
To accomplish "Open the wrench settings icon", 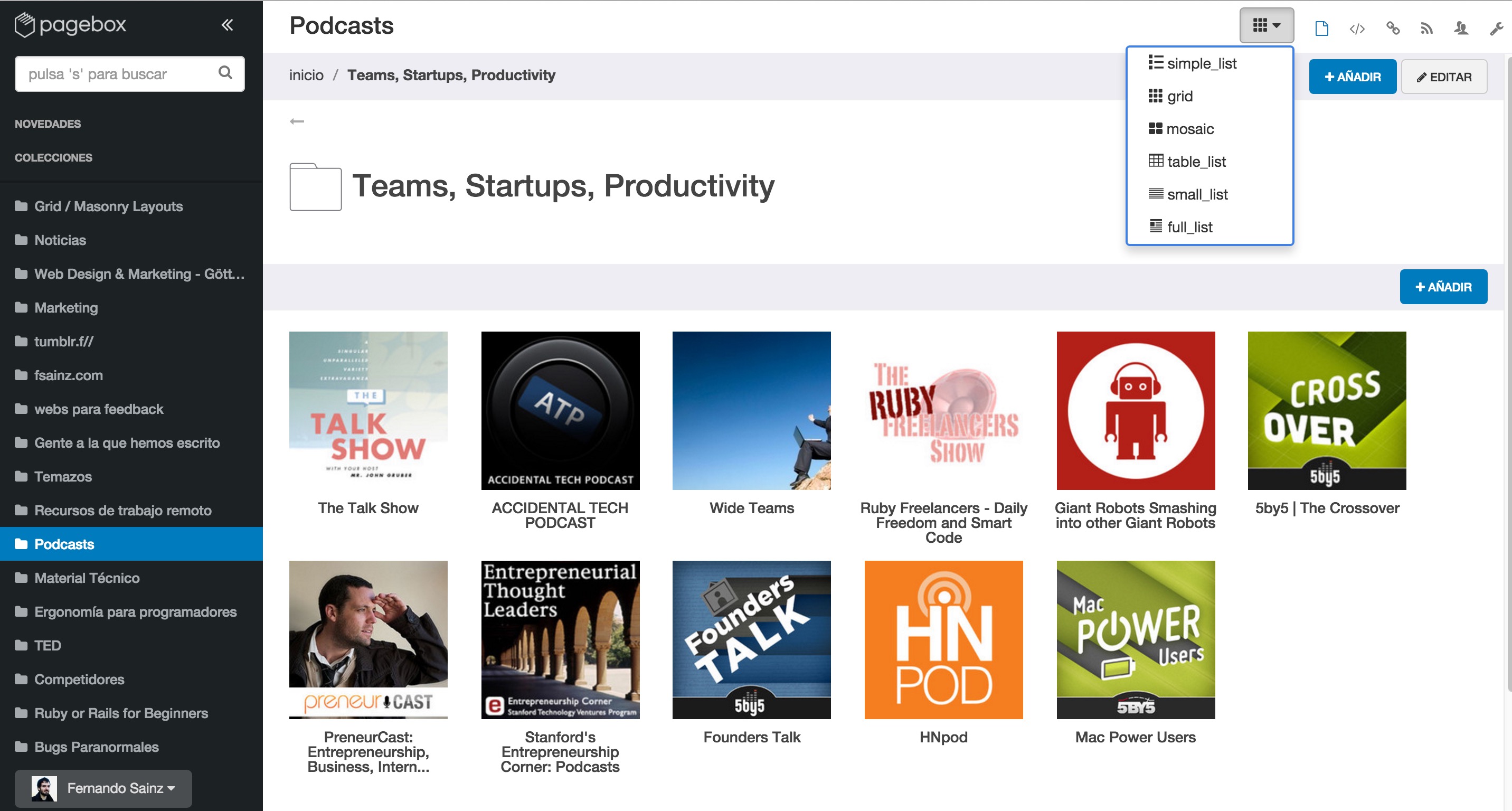I will click(1496, 28).
